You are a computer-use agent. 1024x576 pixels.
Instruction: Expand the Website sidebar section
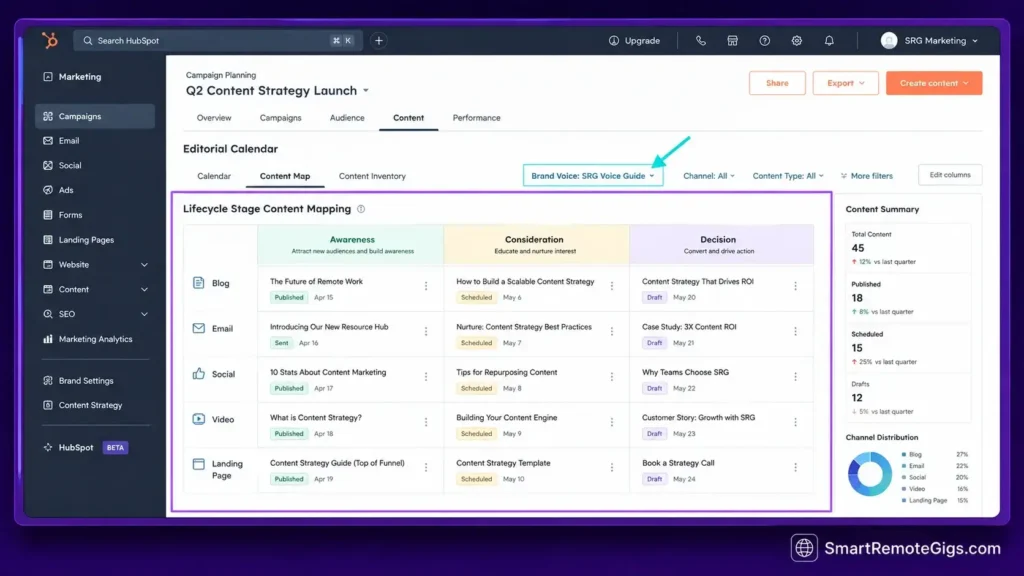144,264
